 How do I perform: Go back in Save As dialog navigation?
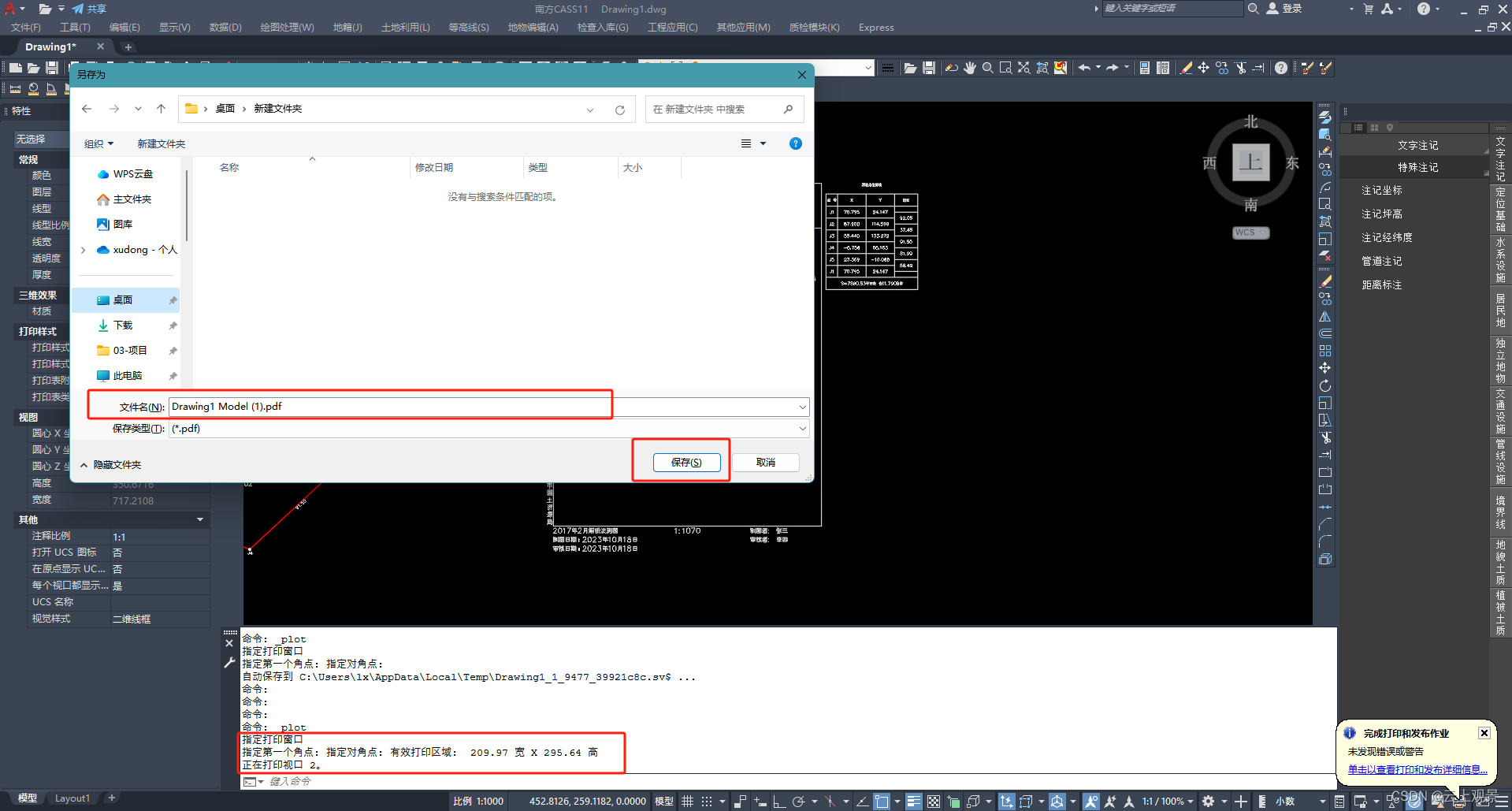87,109
